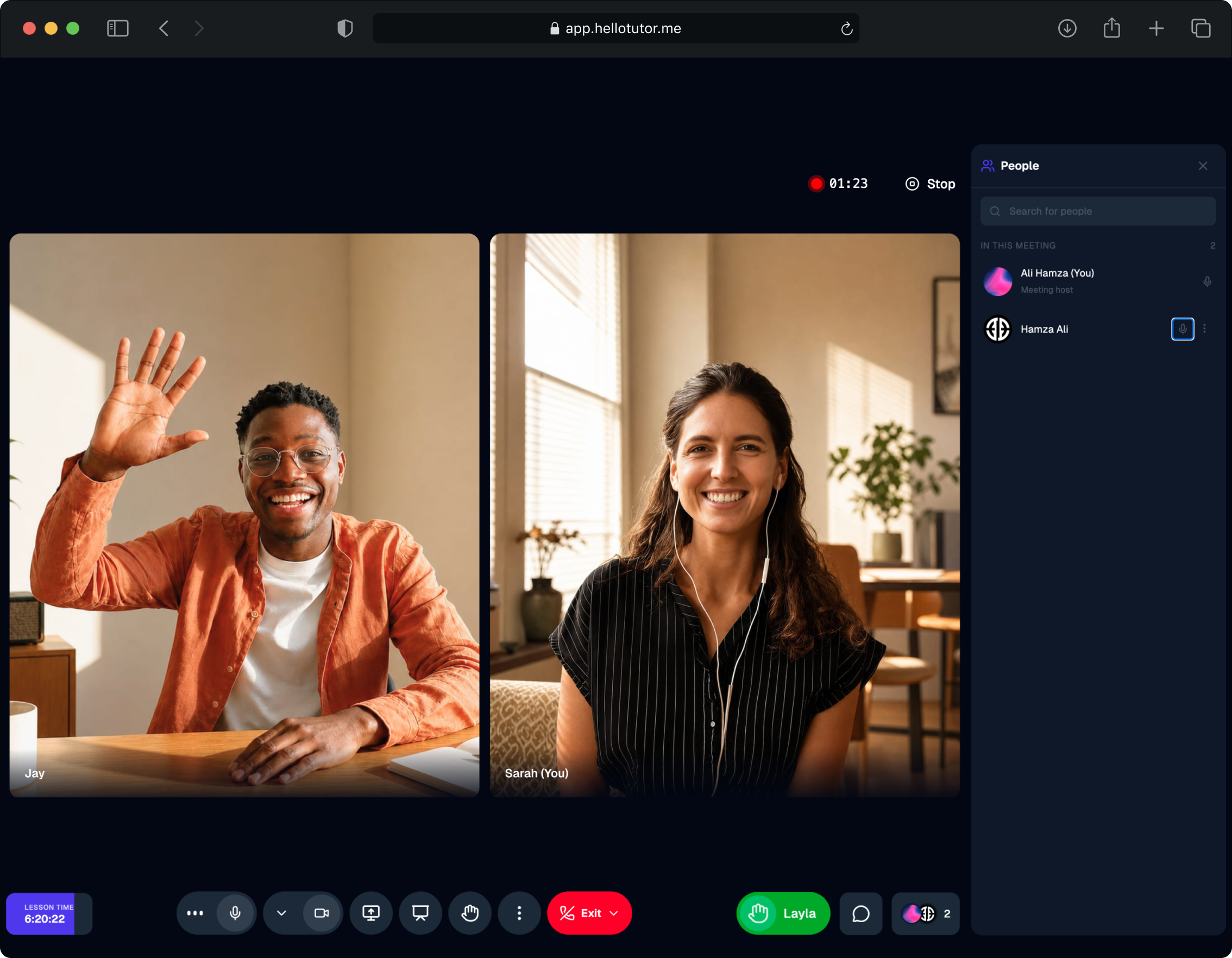Open Hamza Ali's three-dot options menu
1232x958 pixels.
[1204, 329]
